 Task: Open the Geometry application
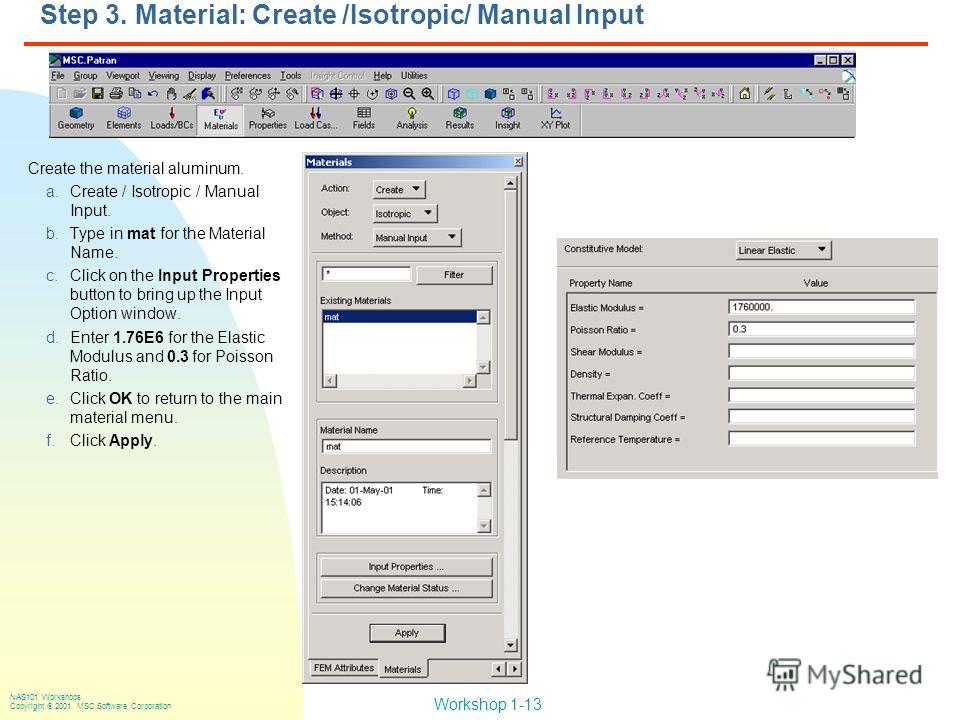(76, 119)
